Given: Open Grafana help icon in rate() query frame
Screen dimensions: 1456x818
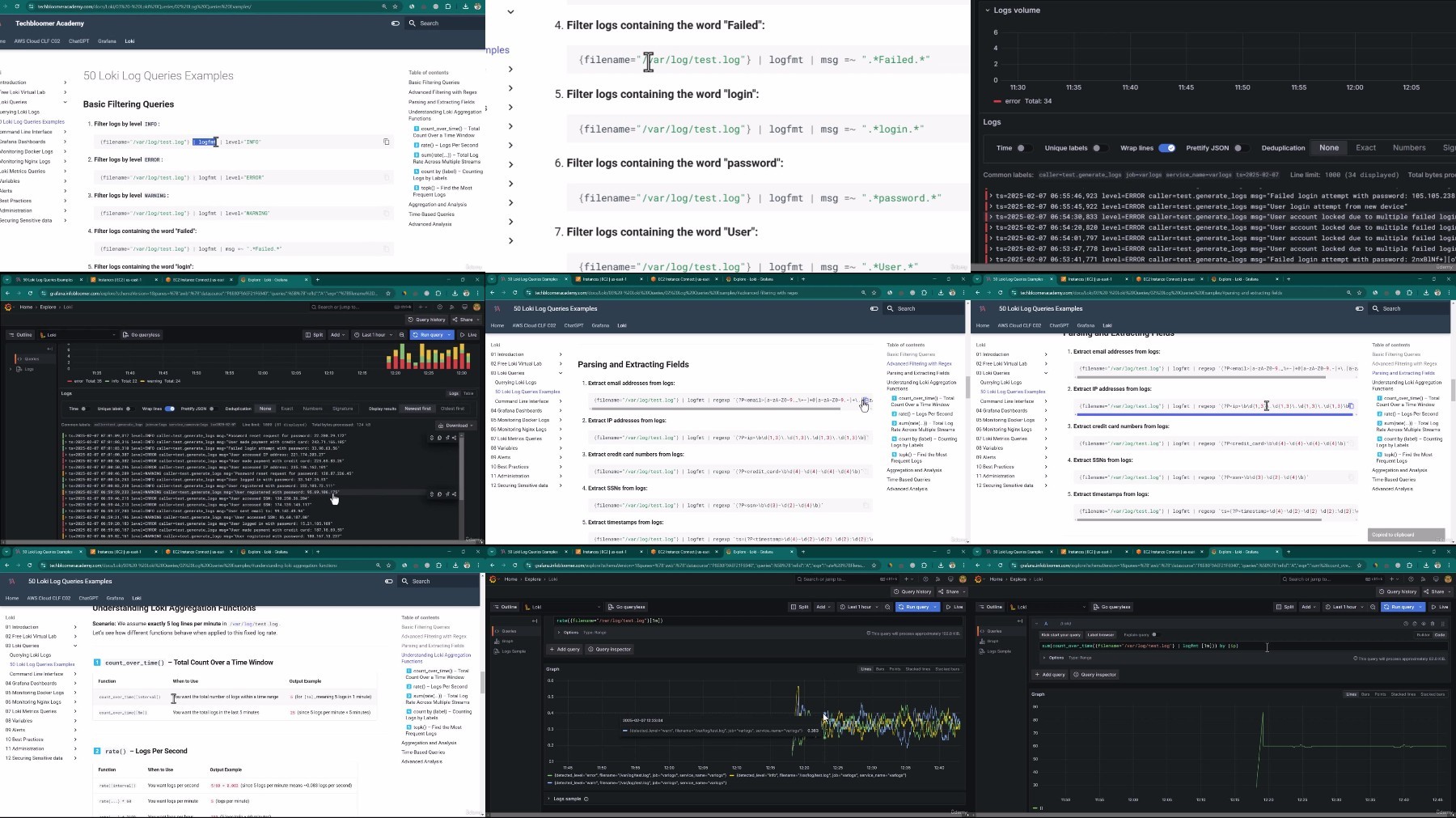Looking at the screenshot, I should pyautogui.click(x=925, y=579).
